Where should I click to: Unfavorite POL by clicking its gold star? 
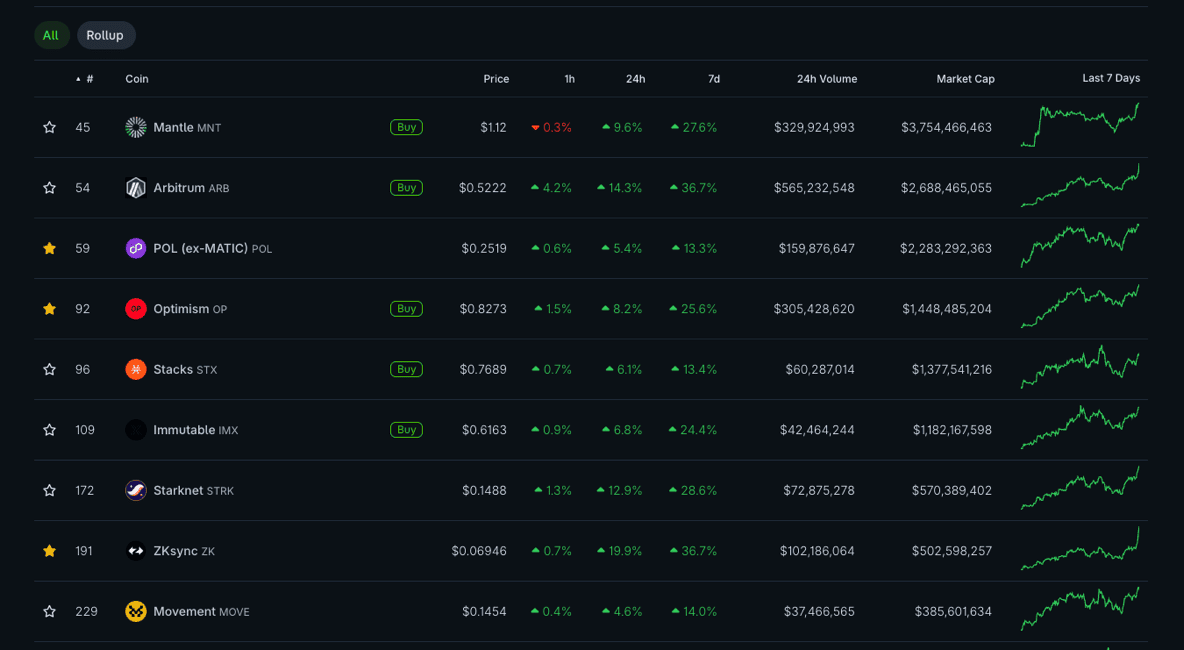point(49,248)
